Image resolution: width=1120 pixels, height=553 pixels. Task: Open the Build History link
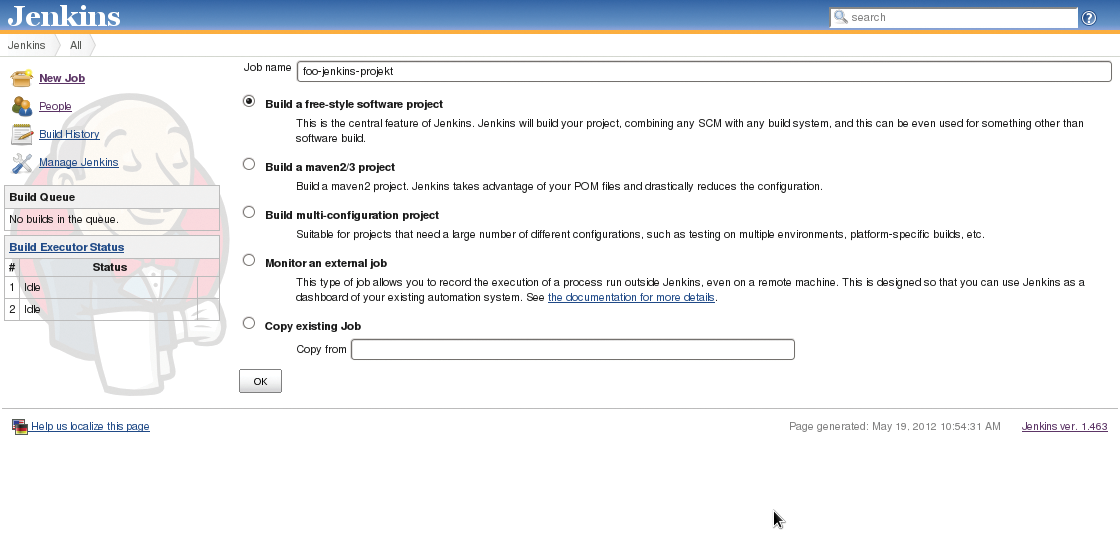point(69,134)
